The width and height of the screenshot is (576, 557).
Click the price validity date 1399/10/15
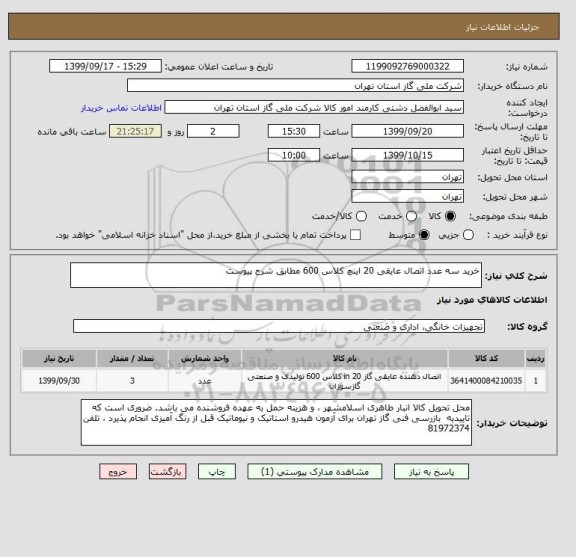click(x=407, y=155)
